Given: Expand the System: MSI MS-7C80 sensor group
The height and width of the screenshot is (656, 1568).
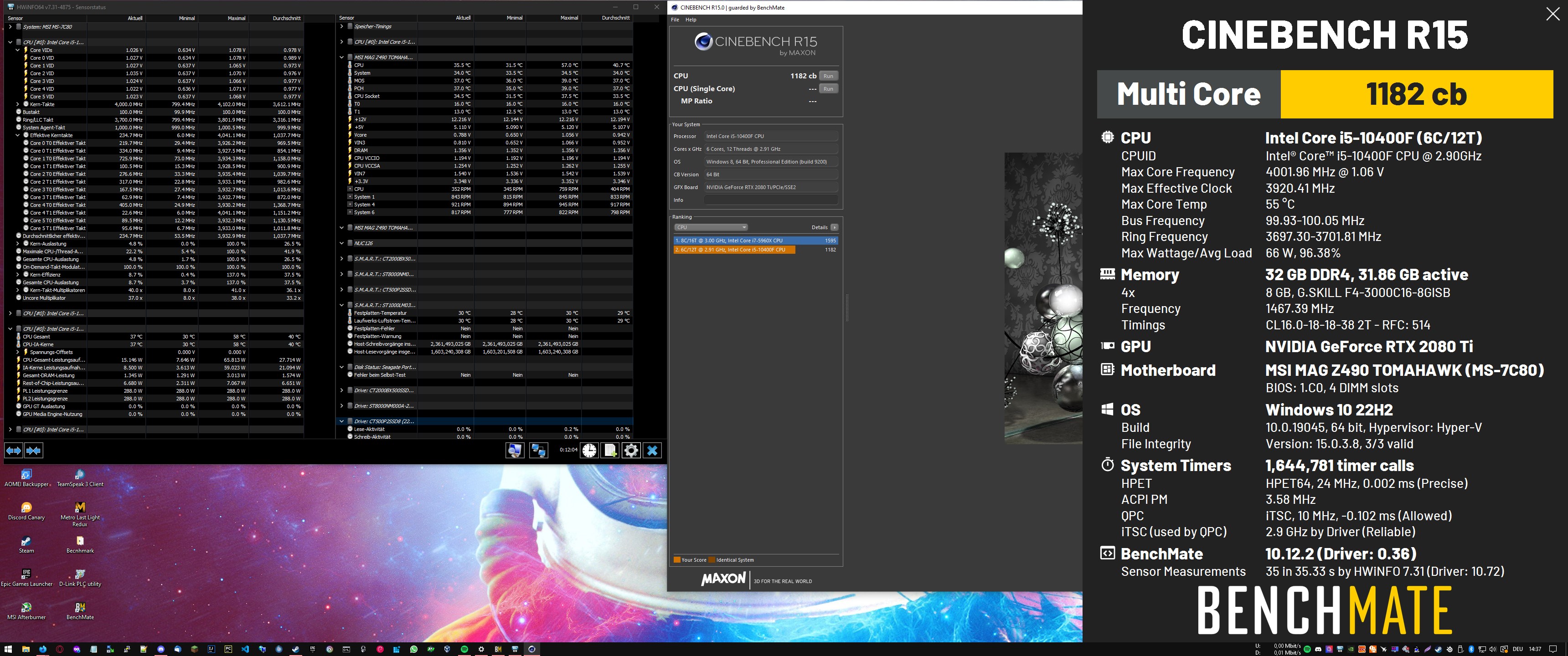Looking at the screenshot, I should (10, 27).
